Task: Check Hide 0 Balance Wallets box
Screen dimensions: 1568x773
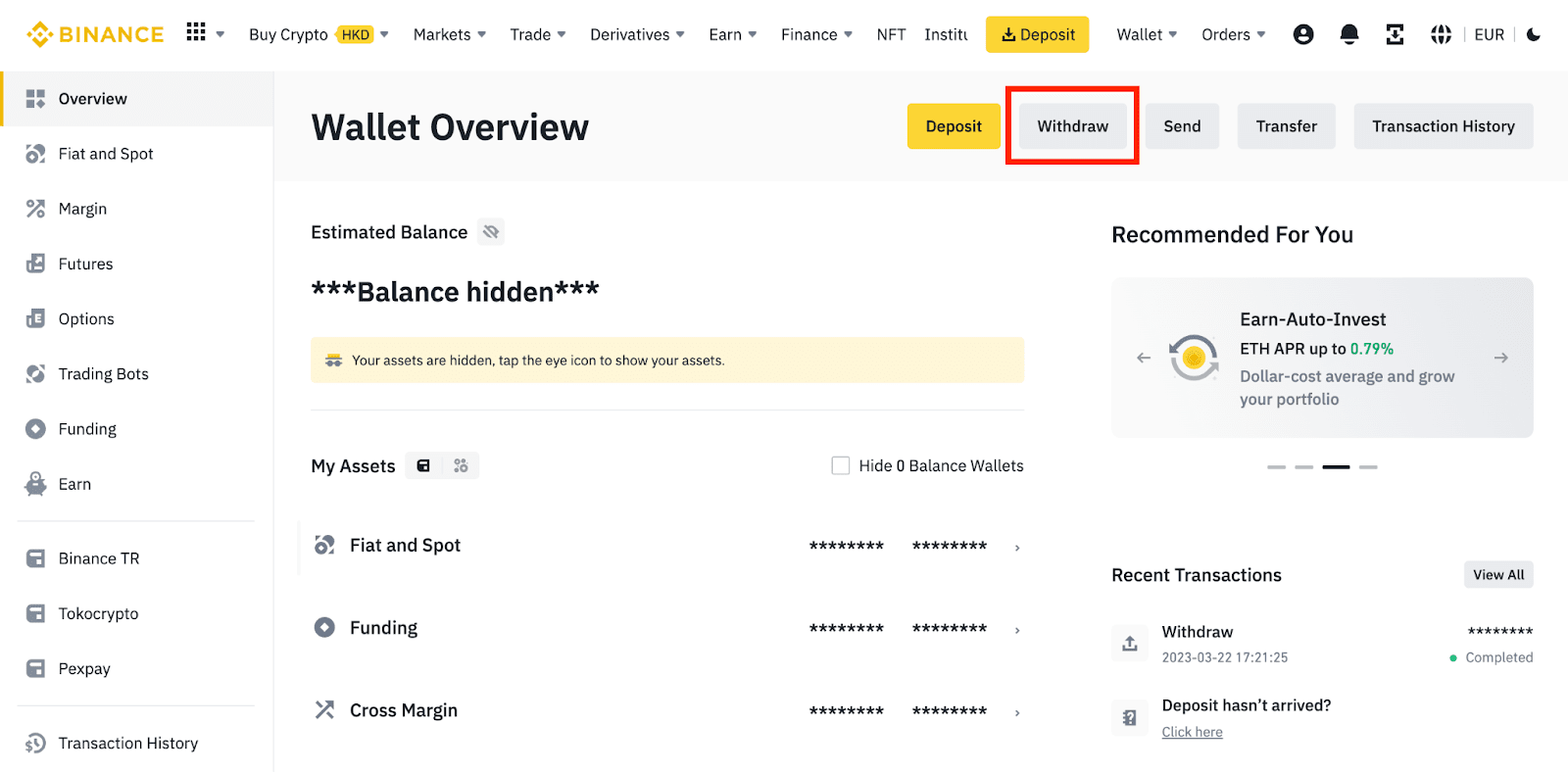Action: pyautogui.click(x=840, y=465)
